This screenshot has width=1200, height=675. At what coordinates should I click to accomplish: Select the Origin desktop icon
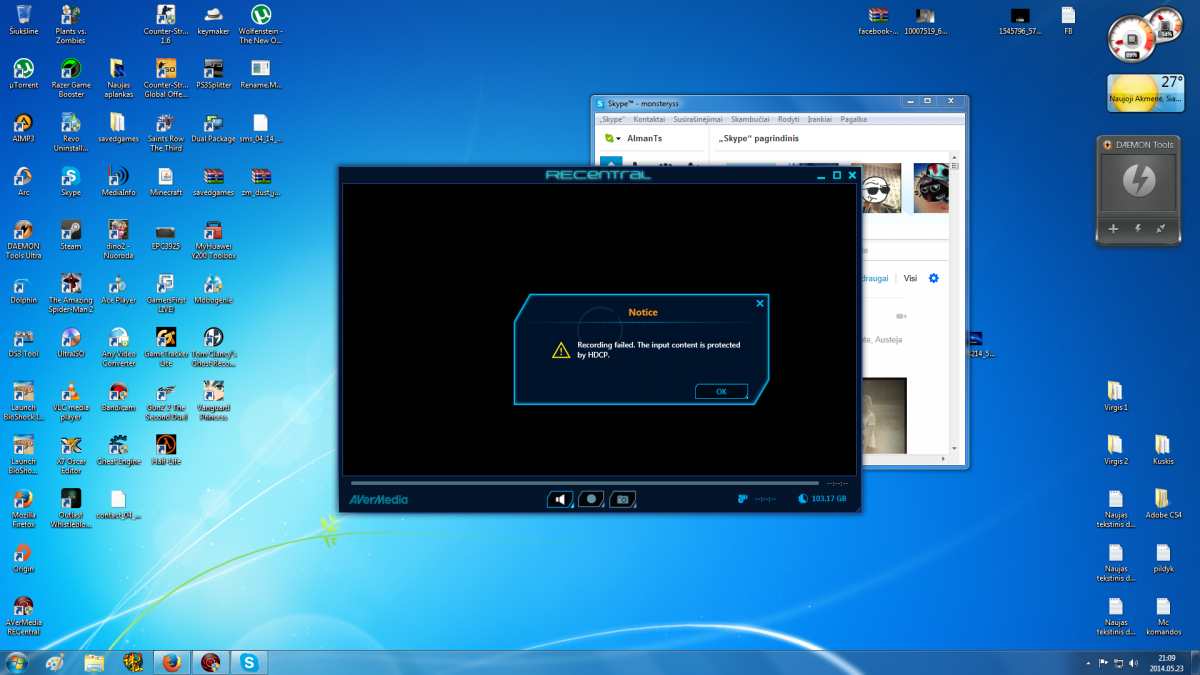pyautogui.click(x=23, y=559)
